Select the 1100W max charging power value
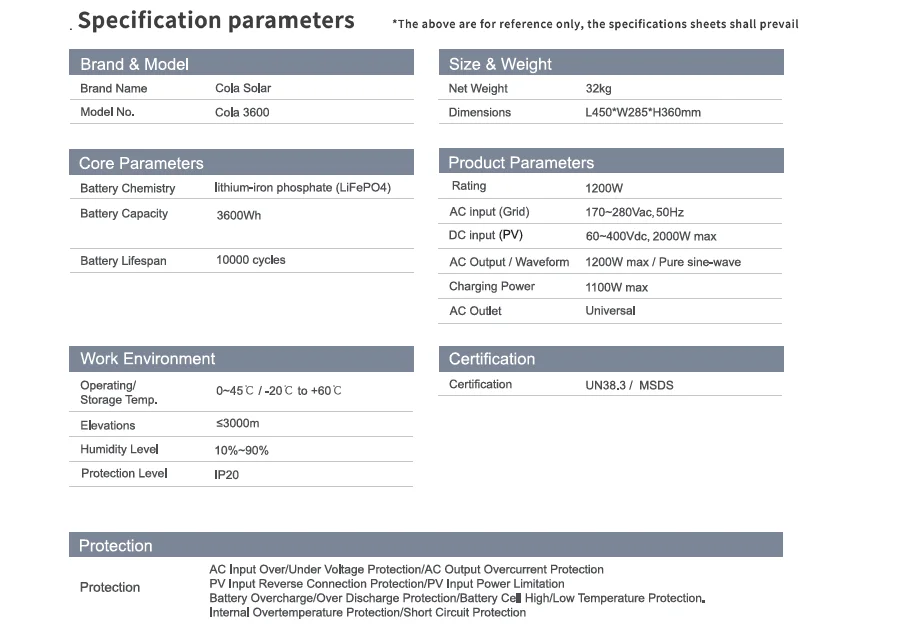The width and height of the screenshot is (903, 624). pos(616,287)
